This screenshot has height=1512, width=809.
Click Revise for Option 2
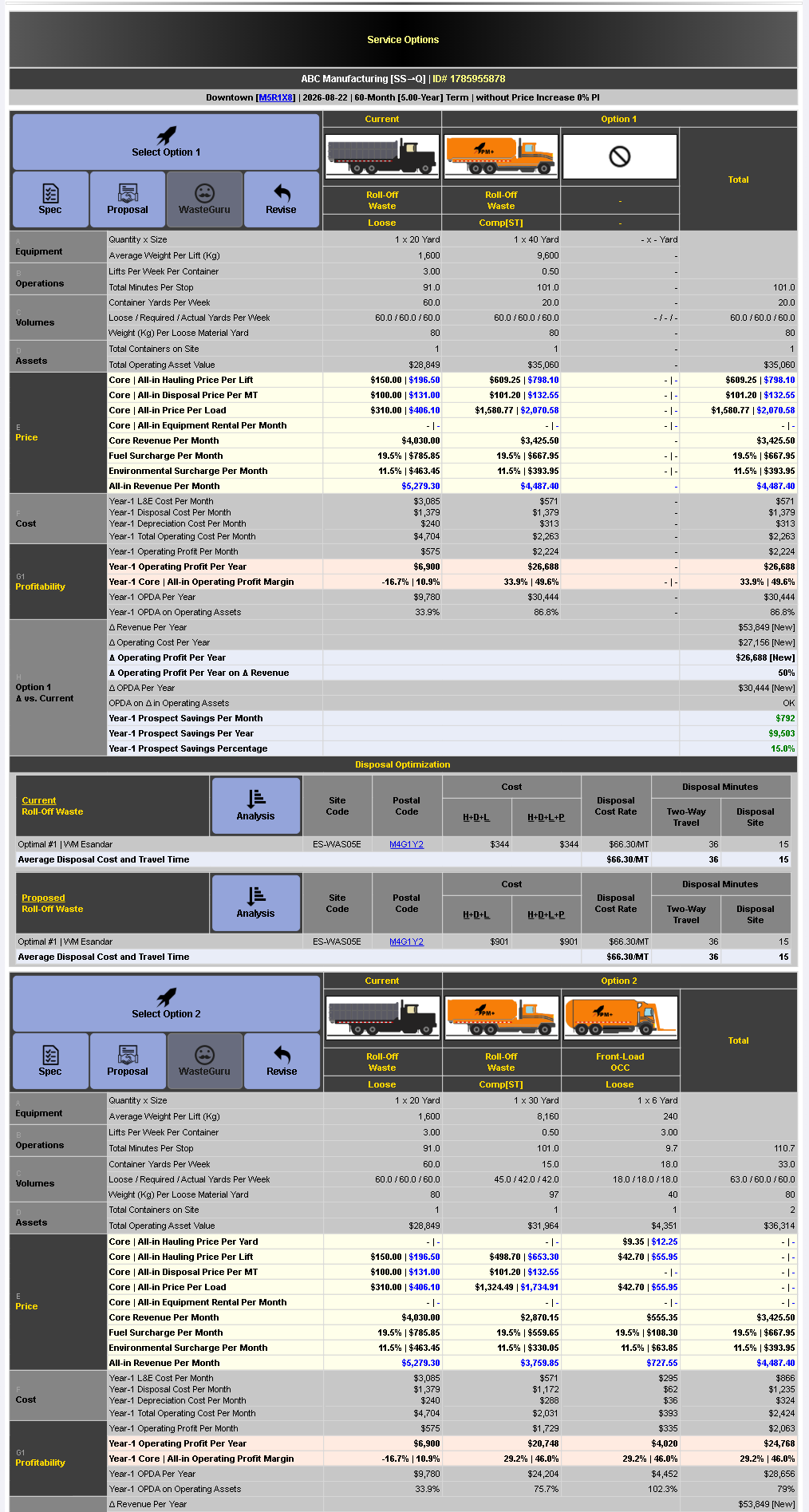click(281, 1061)
